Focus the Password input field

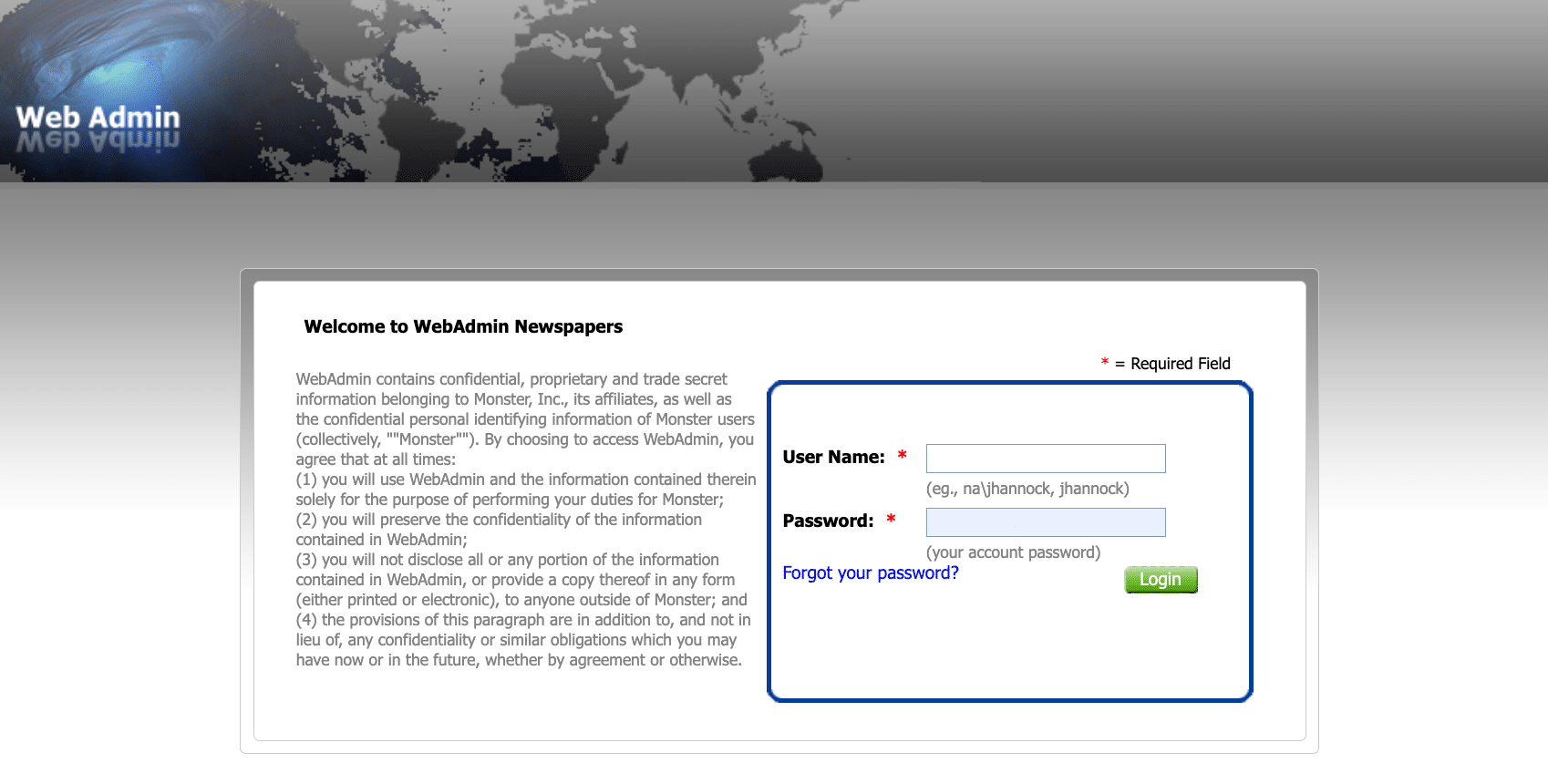[1045, 522]
